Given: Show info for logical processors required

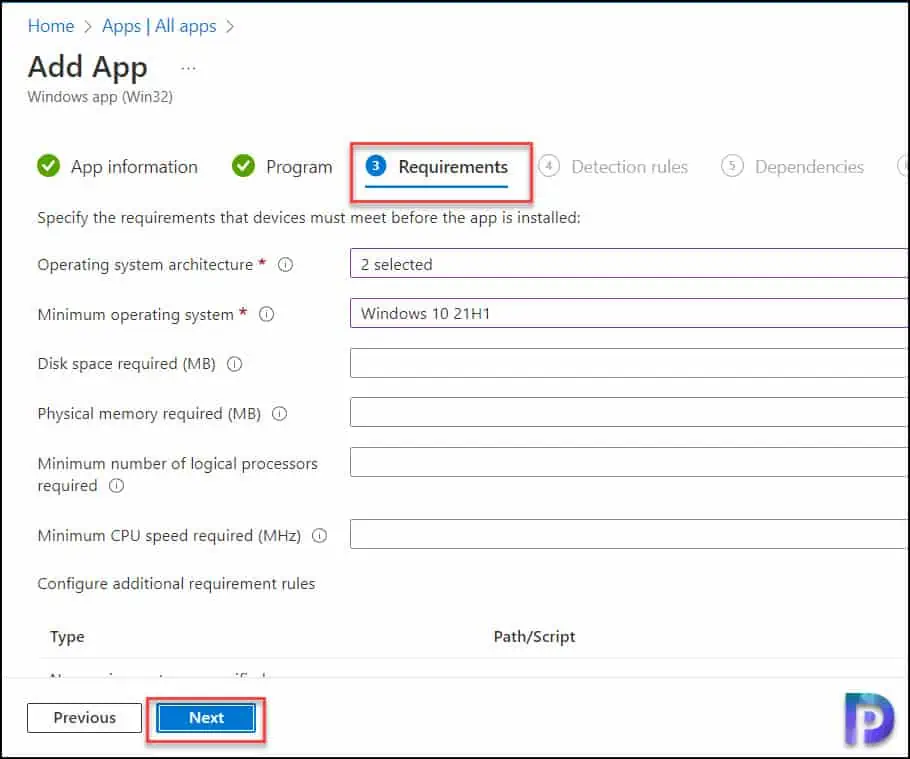Looking at the screenshot, I should point(117,486).
